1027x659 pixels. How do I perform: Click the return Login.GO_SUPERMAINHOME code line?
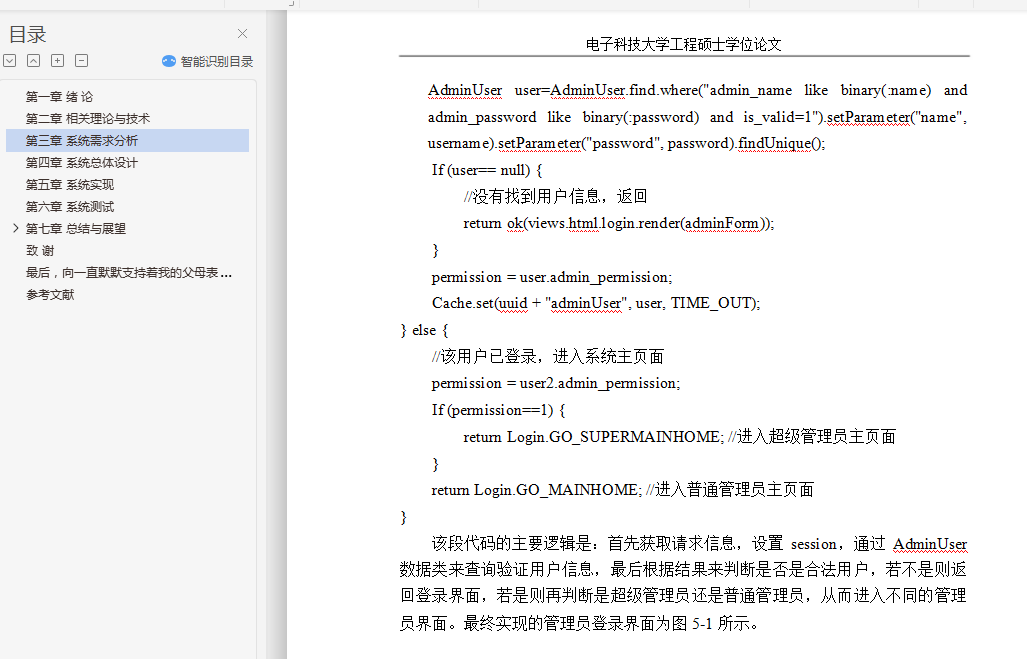coord(679,437)
